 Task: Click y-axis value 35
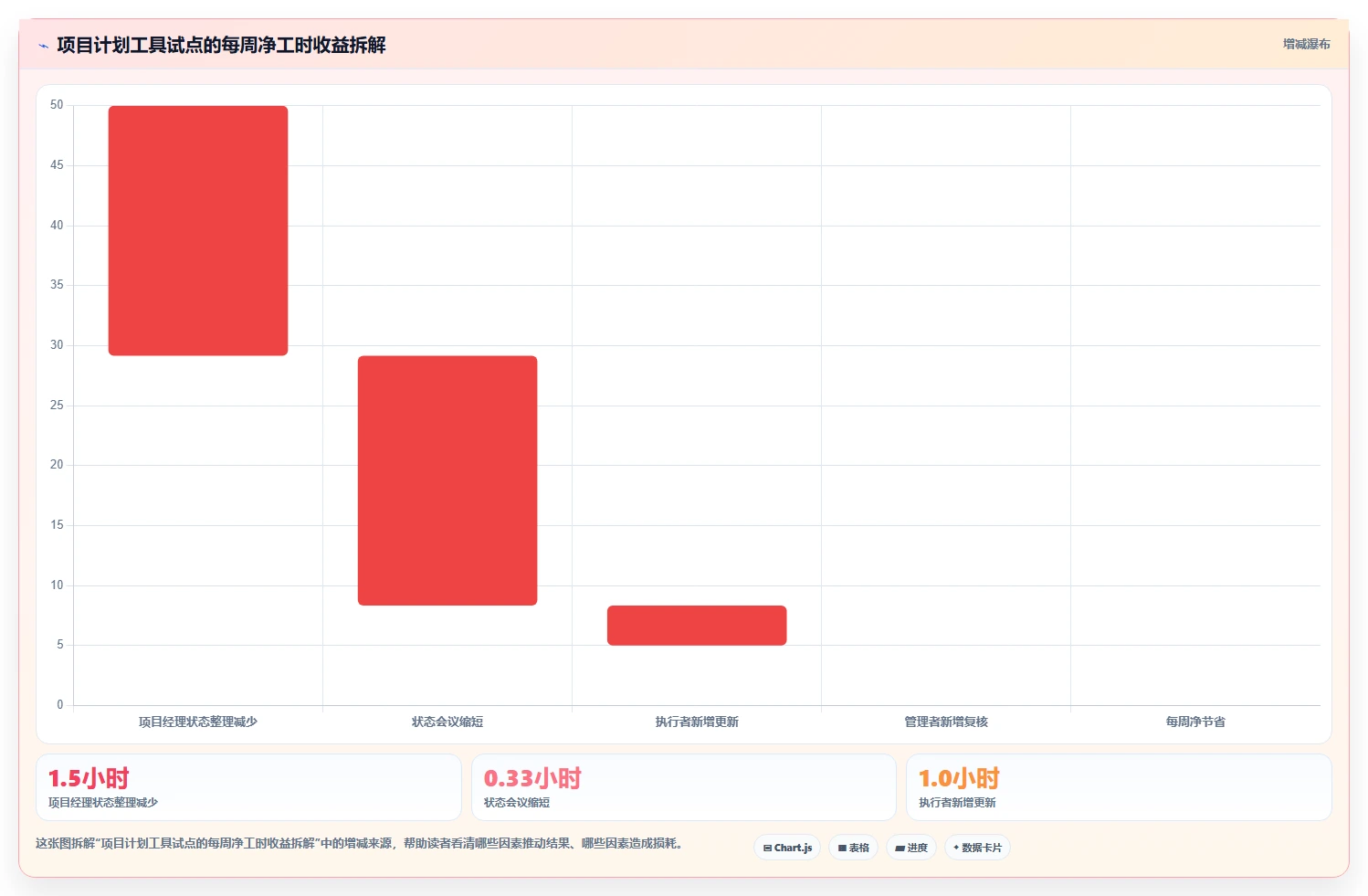[x=57, y=285]
